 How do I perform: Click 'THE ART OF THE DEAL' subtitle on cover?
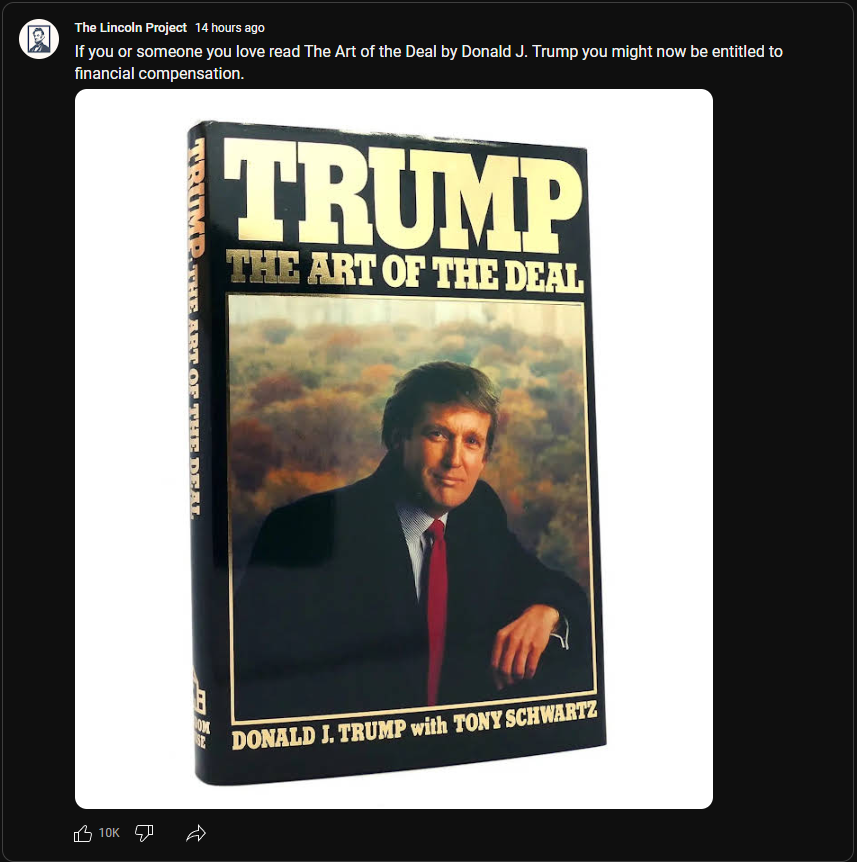[x=405, y=271]
